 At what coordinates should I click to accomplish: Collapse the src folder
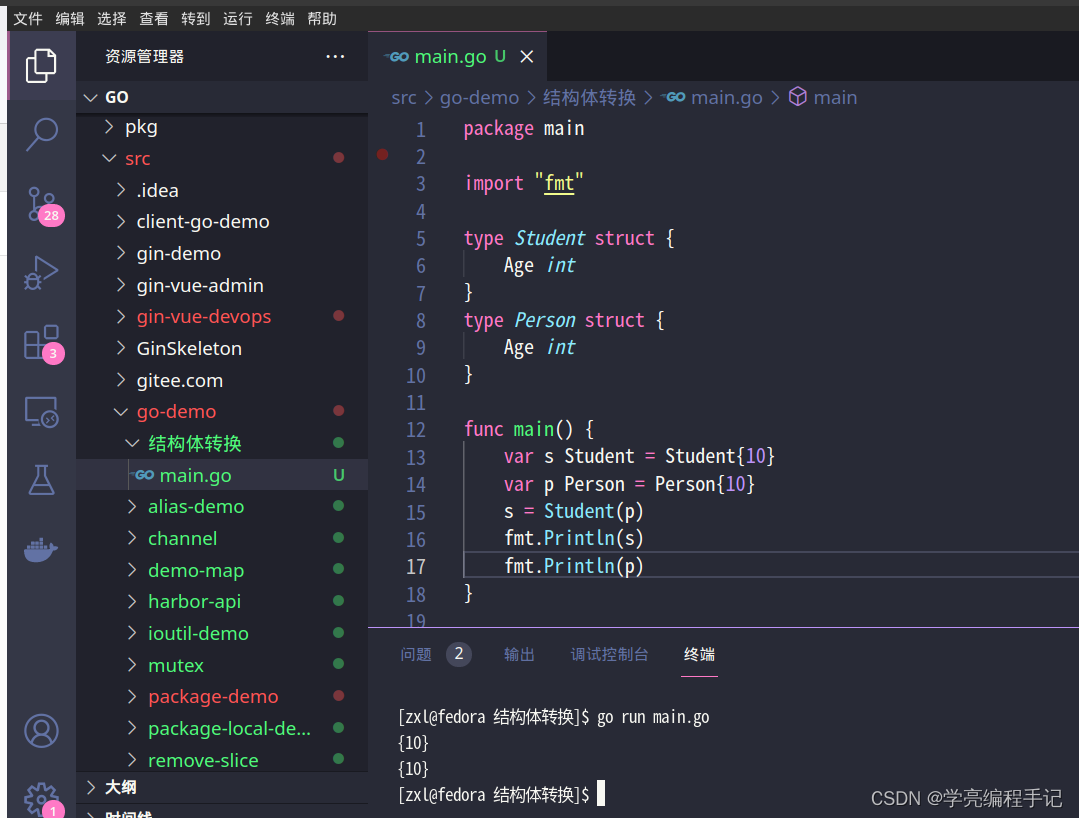[109, 158]
